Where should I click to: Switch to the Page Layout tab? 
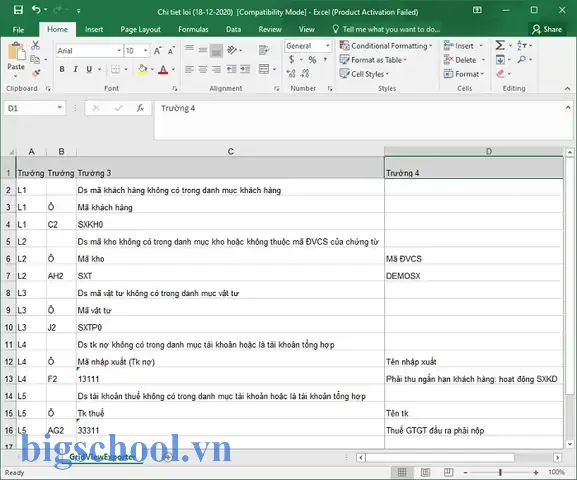pos(140,29)
